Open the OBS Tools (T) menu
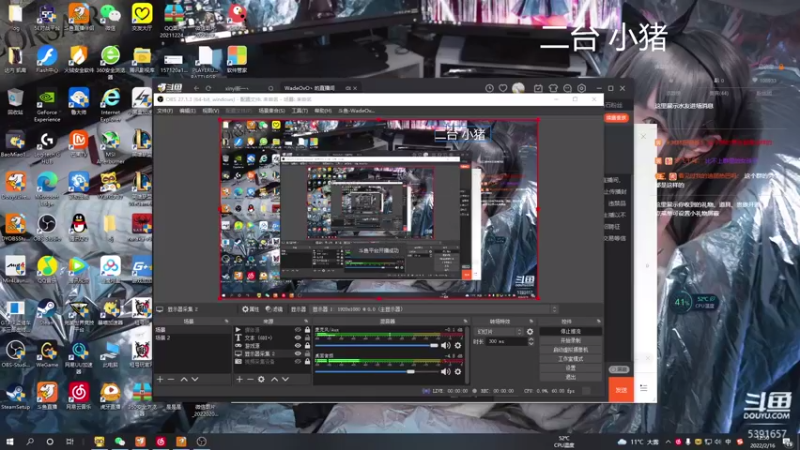The height and width of the screenshot is (450, 800). pos(299,111)
